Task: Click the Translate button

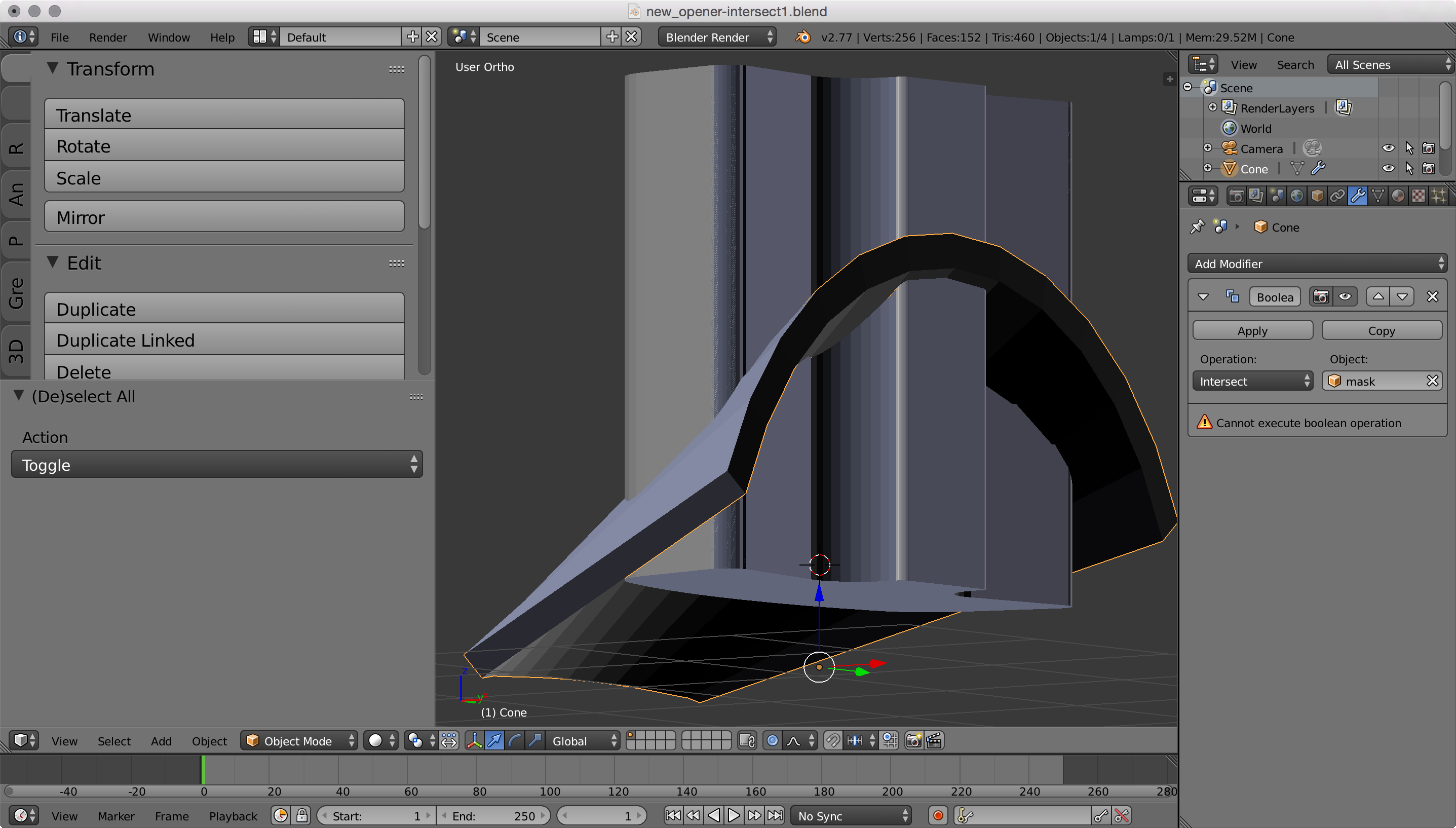Action: tap(224, 115)
